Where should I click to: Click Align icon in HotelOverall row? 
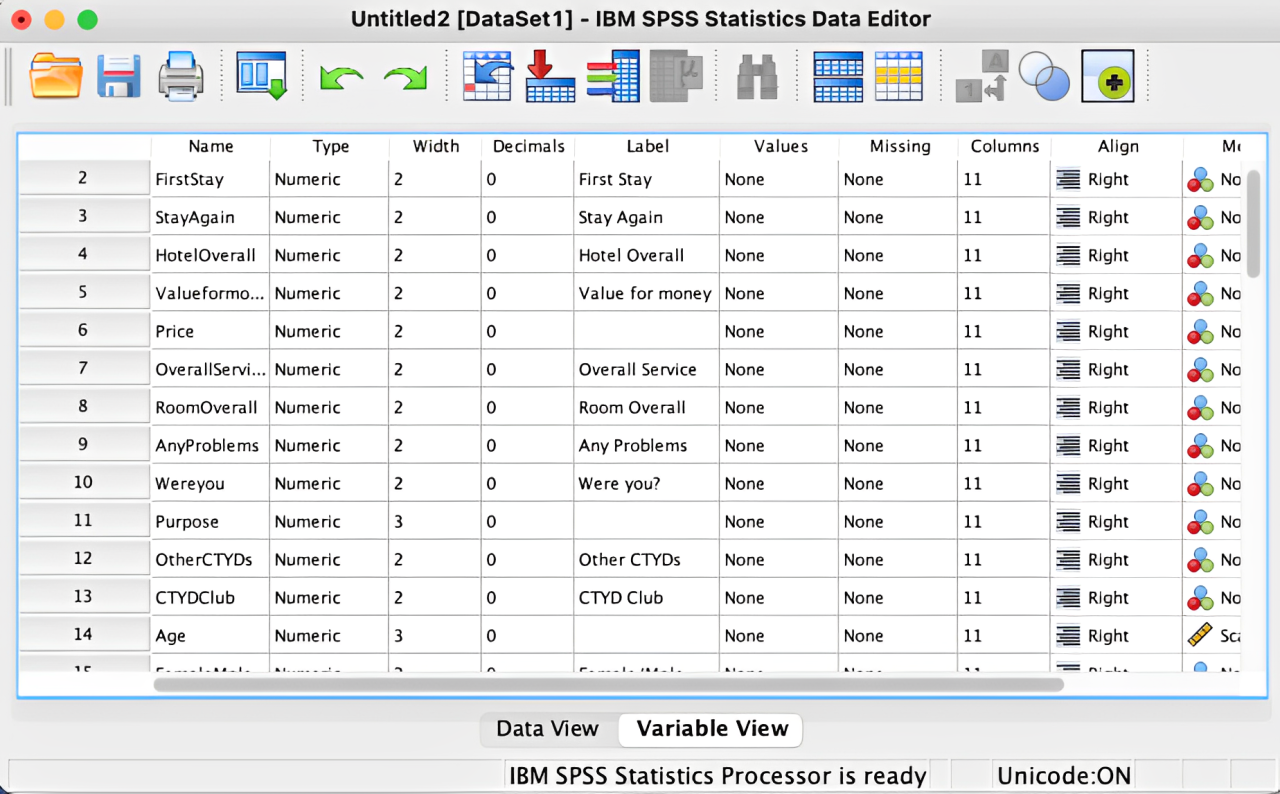tap(1069, 256)
